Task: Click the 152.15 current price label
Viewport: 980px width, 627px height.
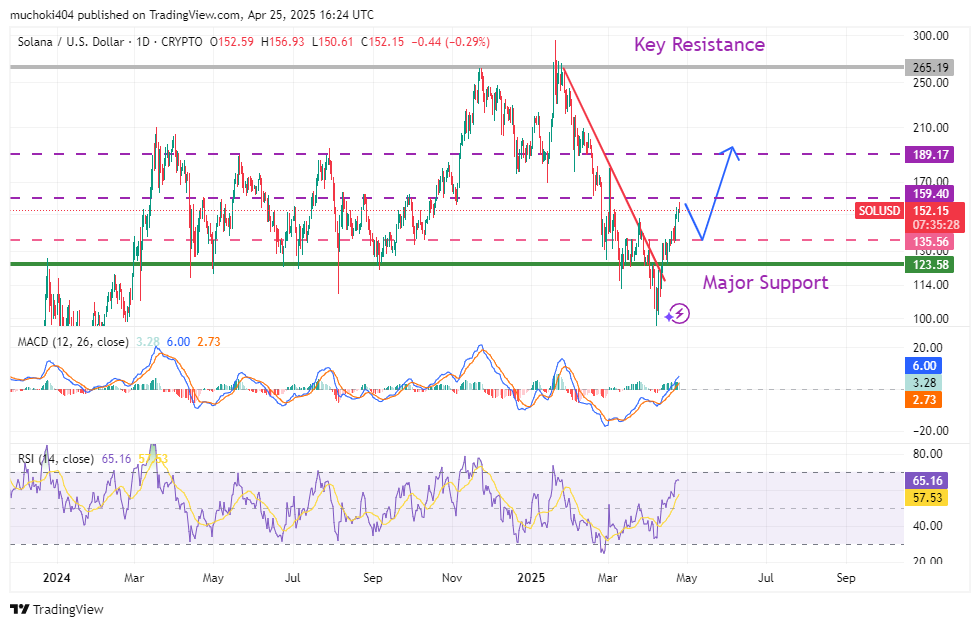Action: [931, 211]
